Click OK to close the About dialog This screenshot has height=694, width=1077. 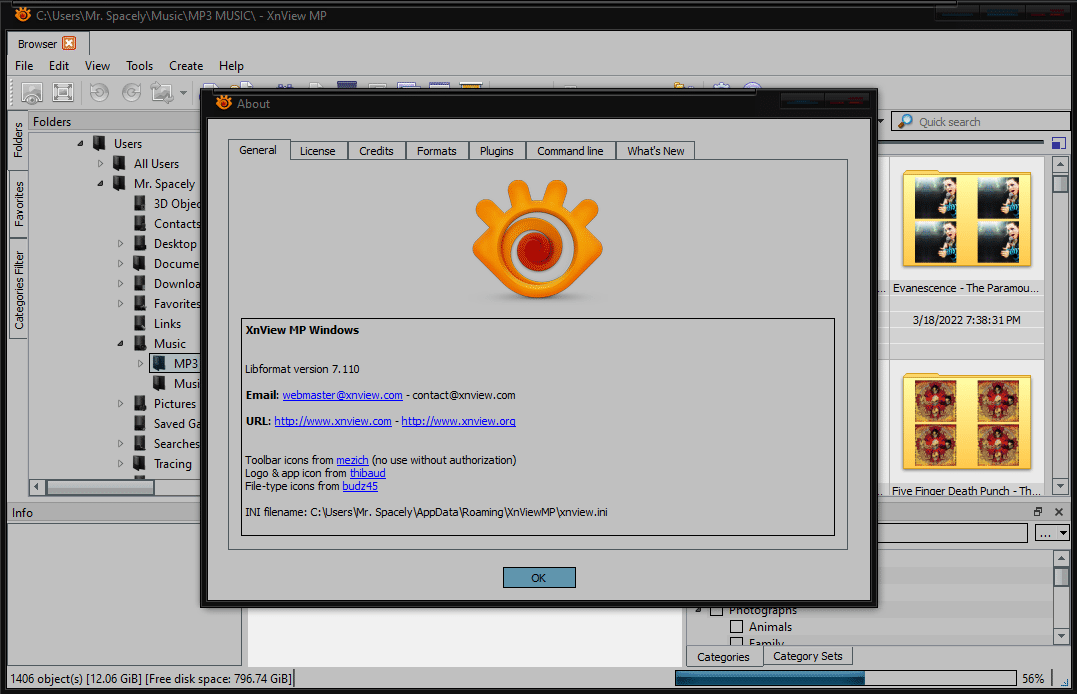pyautogui.click(x=539, y=578)
